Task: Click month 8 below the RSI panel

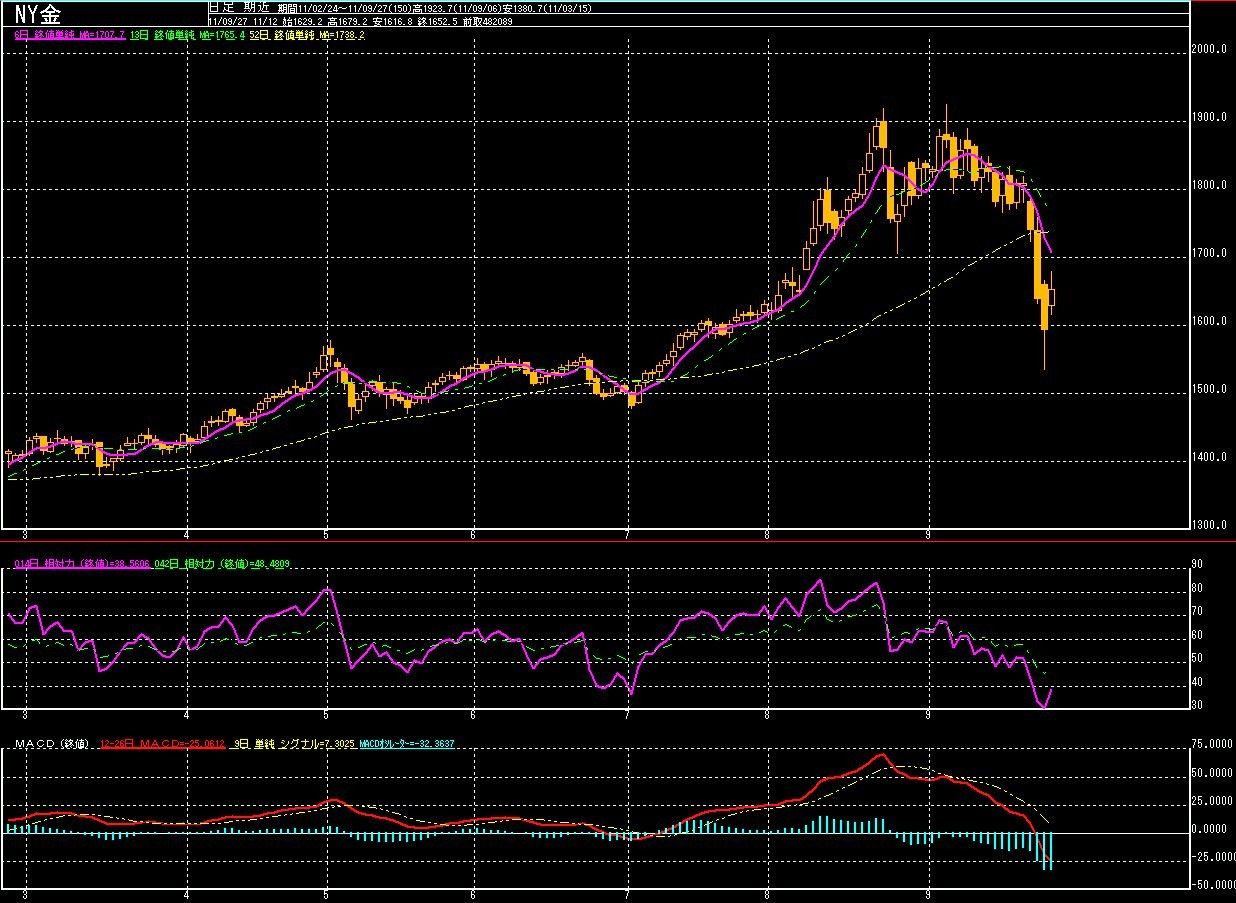Action: 767,715
